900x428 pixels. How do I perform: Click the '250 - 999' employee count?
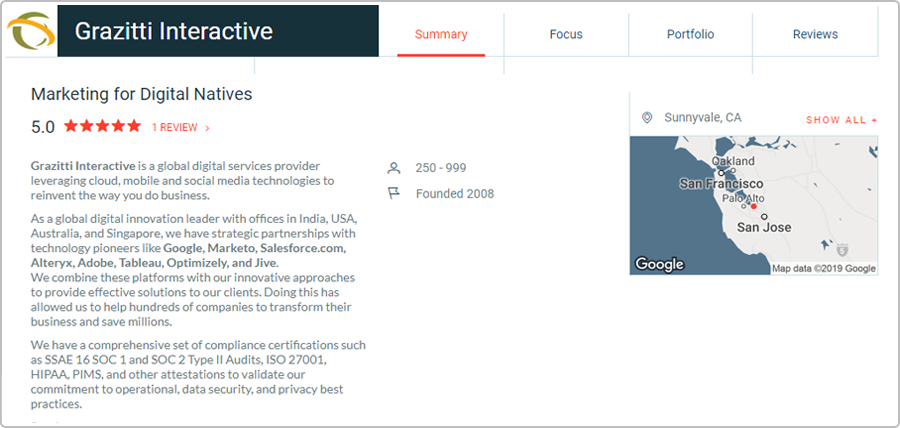[x=441, y=168]
